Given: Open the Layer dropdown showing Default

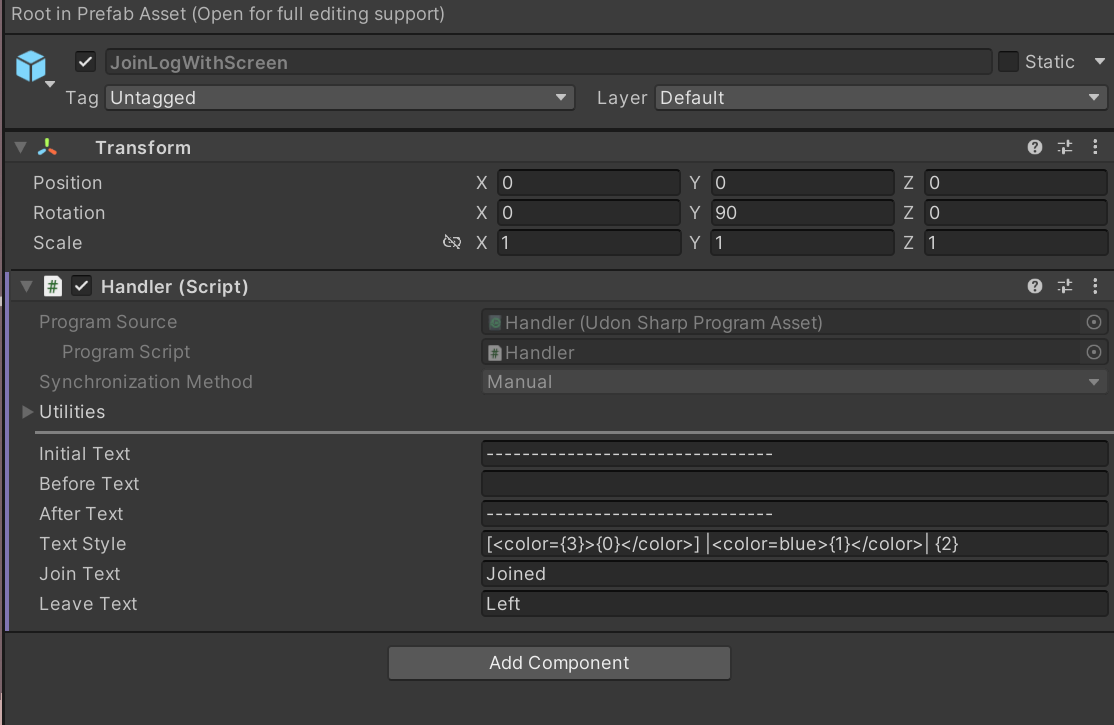Looking at the screenshot, I should click(880, 98).
